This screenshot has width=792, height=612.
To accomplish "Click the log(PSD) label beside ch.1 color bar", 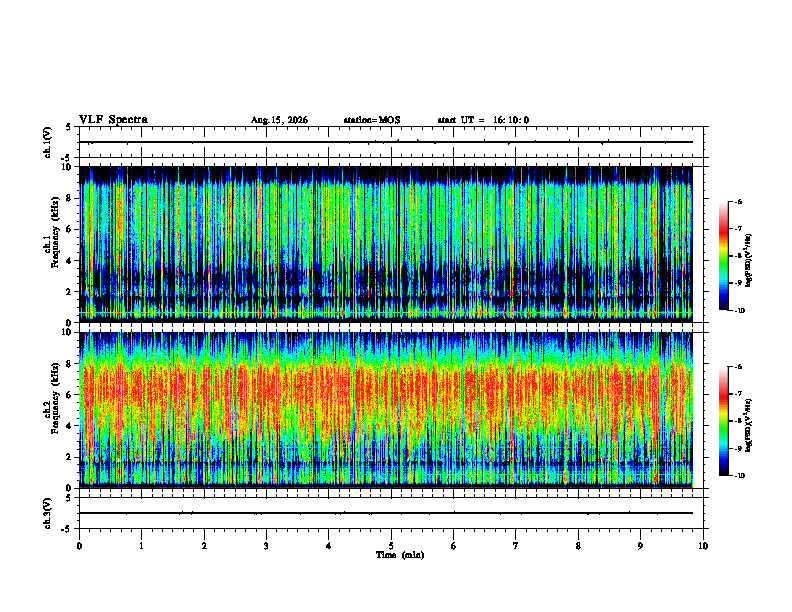I will pyautogui.click(x=749, y=260).
